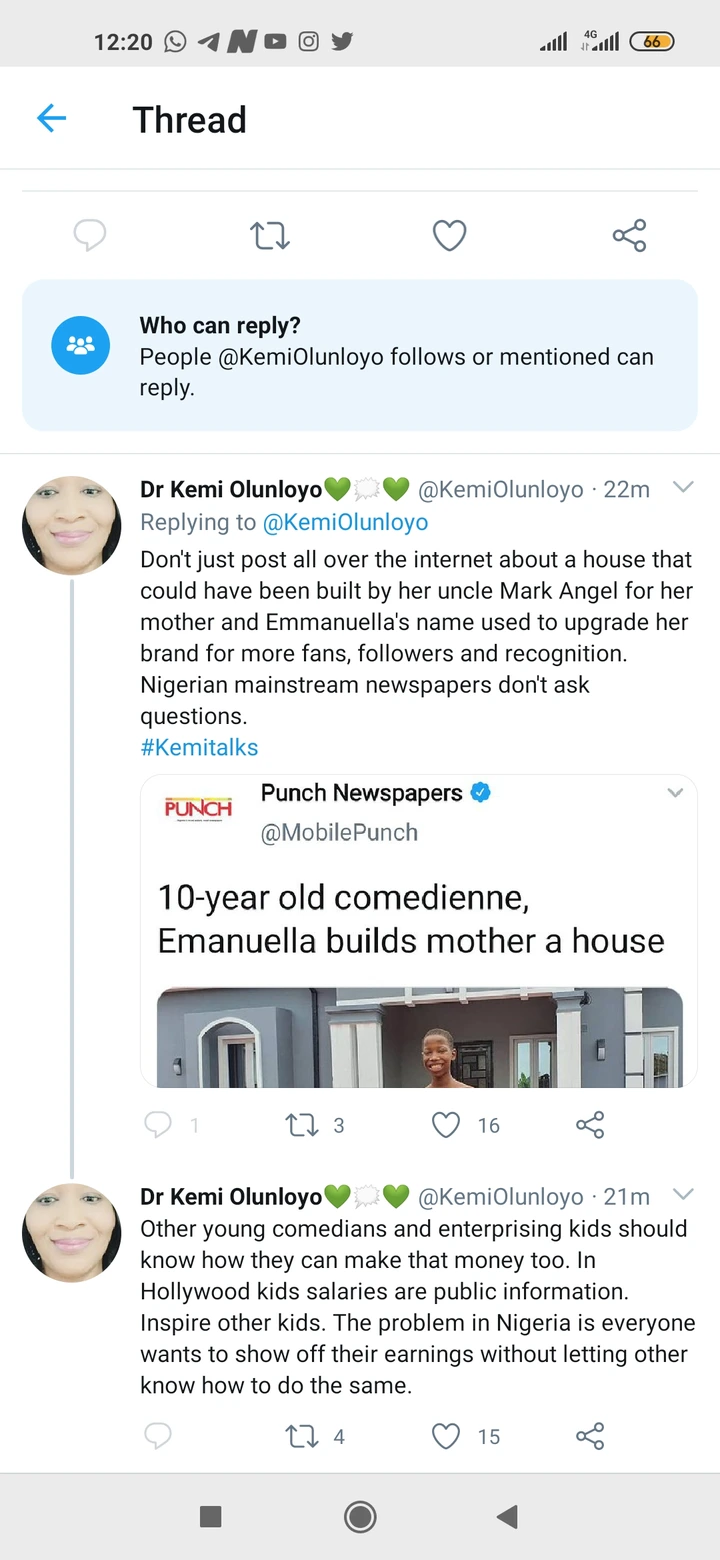Like the tweet showing 15 likes

[446, 1436]
